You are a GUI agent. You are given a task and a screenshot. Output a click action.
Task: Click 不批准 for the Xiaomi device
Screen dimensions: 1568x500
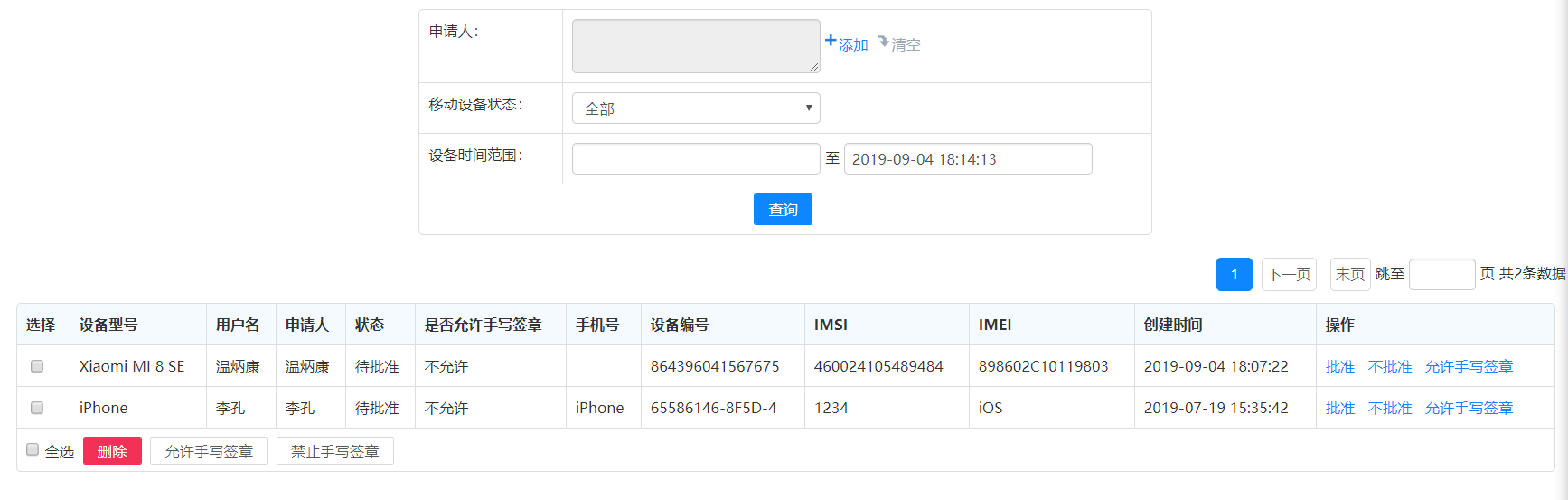click(1390, 366)
